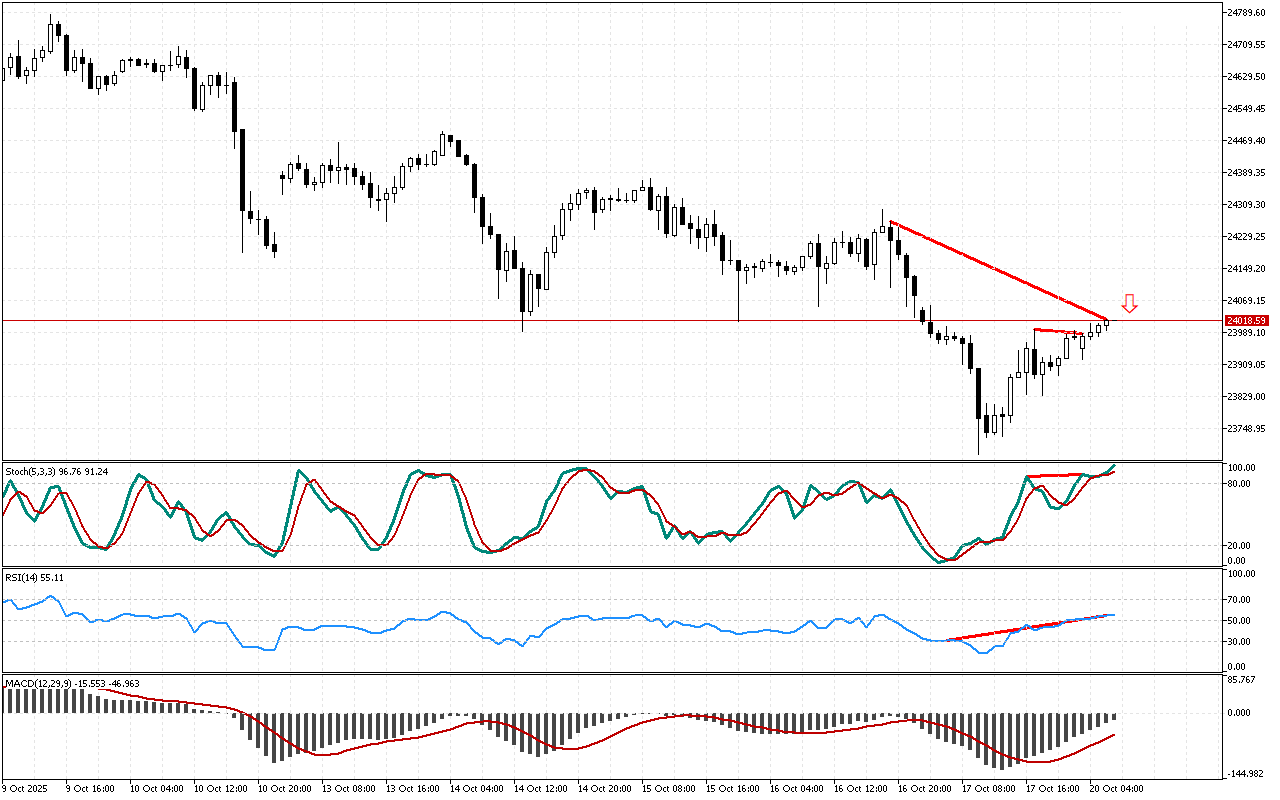Click the 23748.95 price axis label

coord(1246,429)
